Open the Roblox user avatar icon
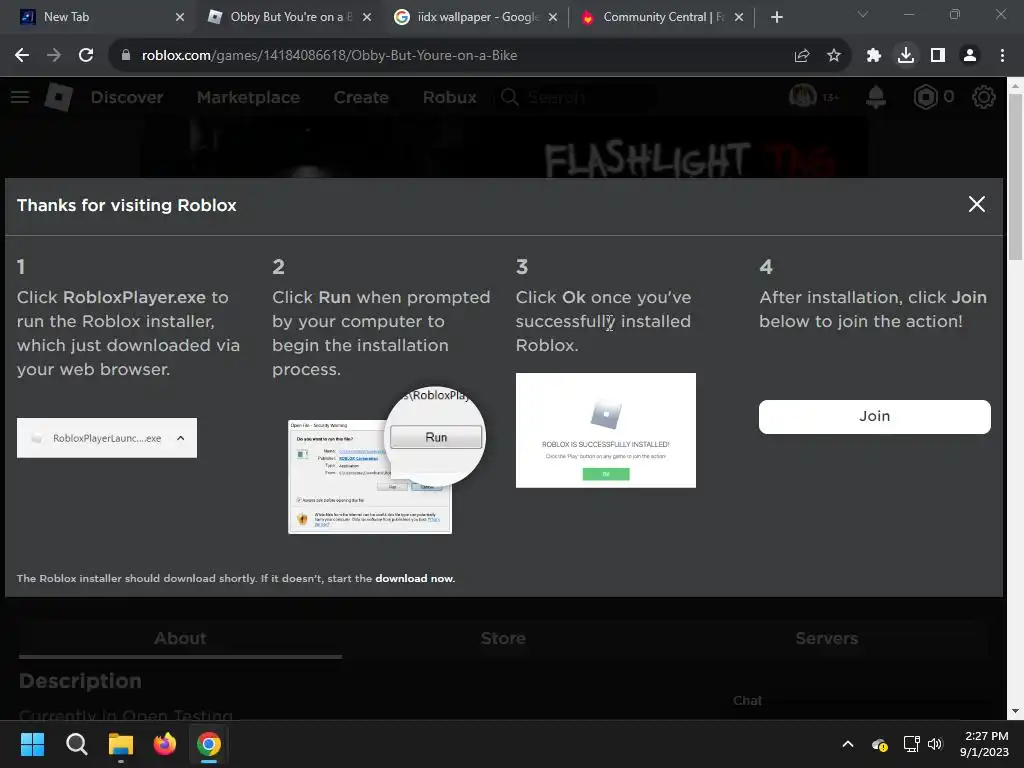Image resolution: width=1024 pixels, height=768 pixels. [802, 97]
